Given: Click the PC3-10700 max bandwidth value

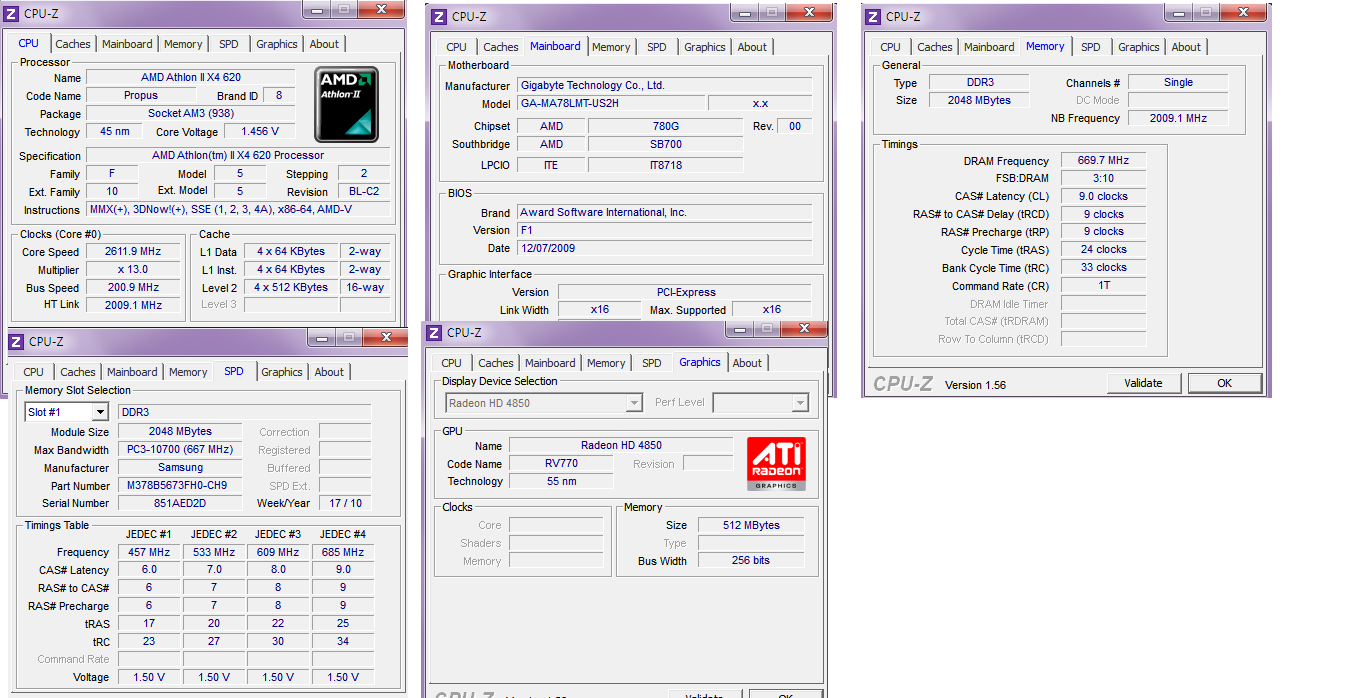Looking at the screenshot, I should coord(180,450).
